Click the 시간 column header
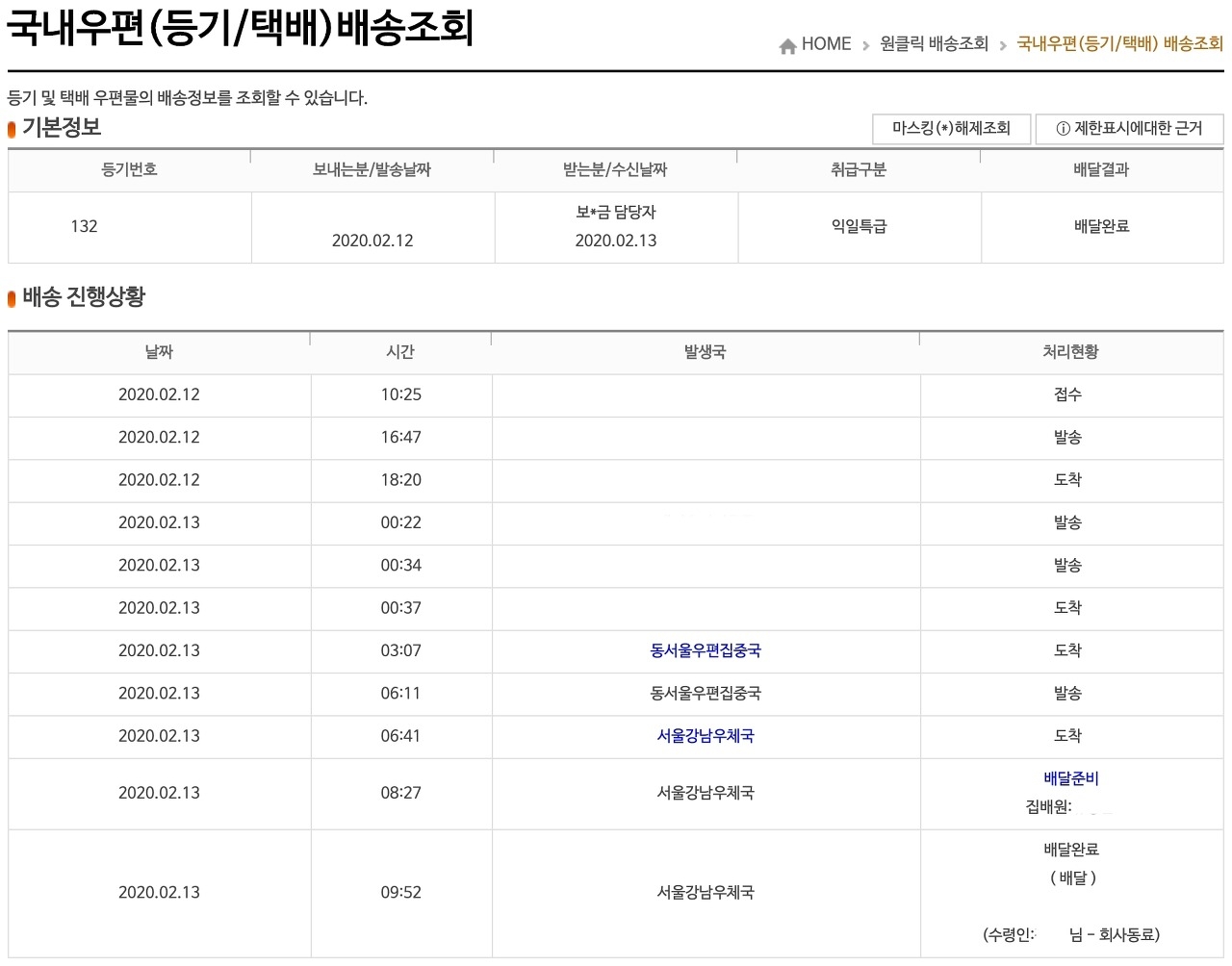Screen dimensions: 1232x966 point(400,352)
